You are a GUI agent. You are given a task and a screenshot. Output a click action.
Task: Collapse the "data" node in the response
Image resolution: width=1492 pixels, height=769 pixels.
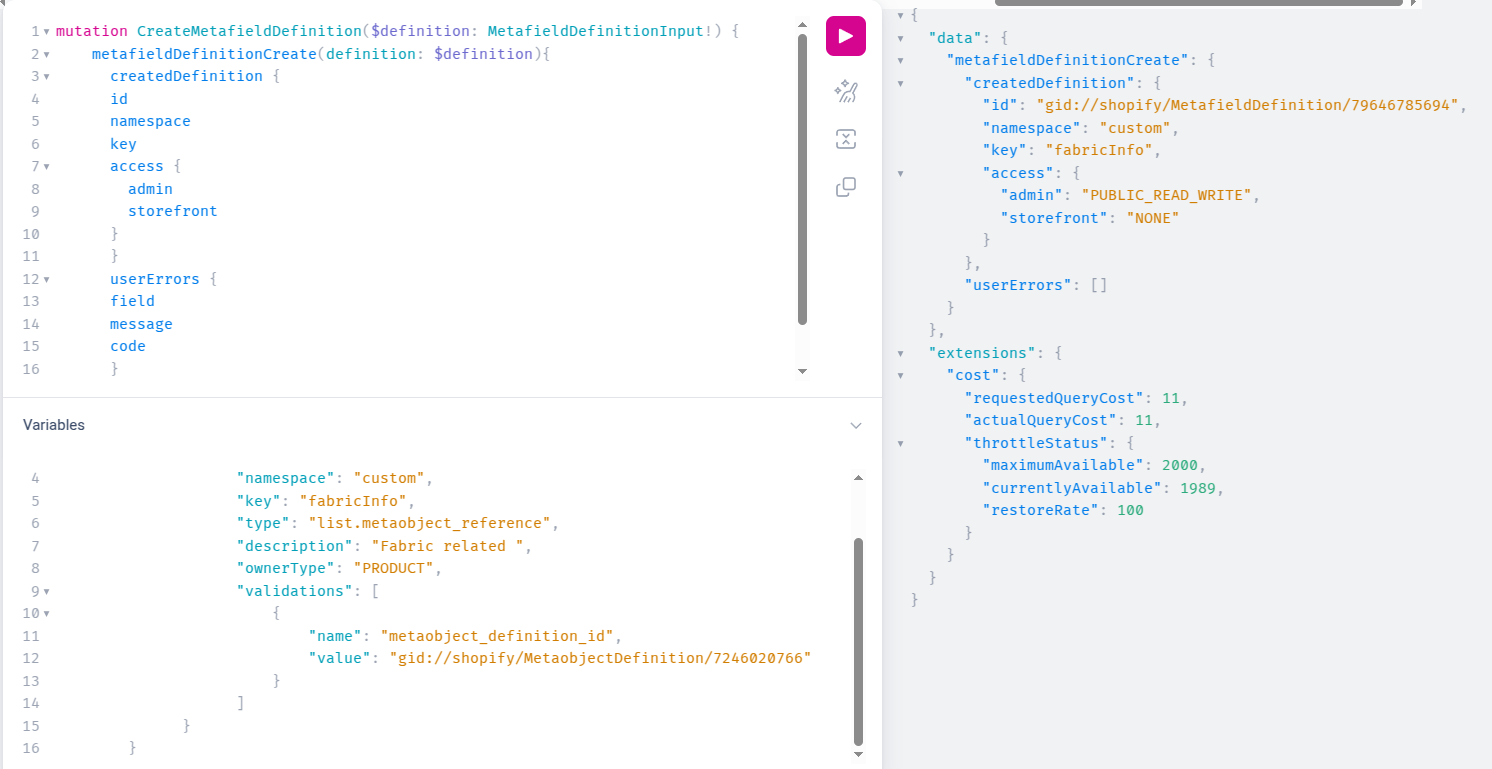click(x=900, y=38)
